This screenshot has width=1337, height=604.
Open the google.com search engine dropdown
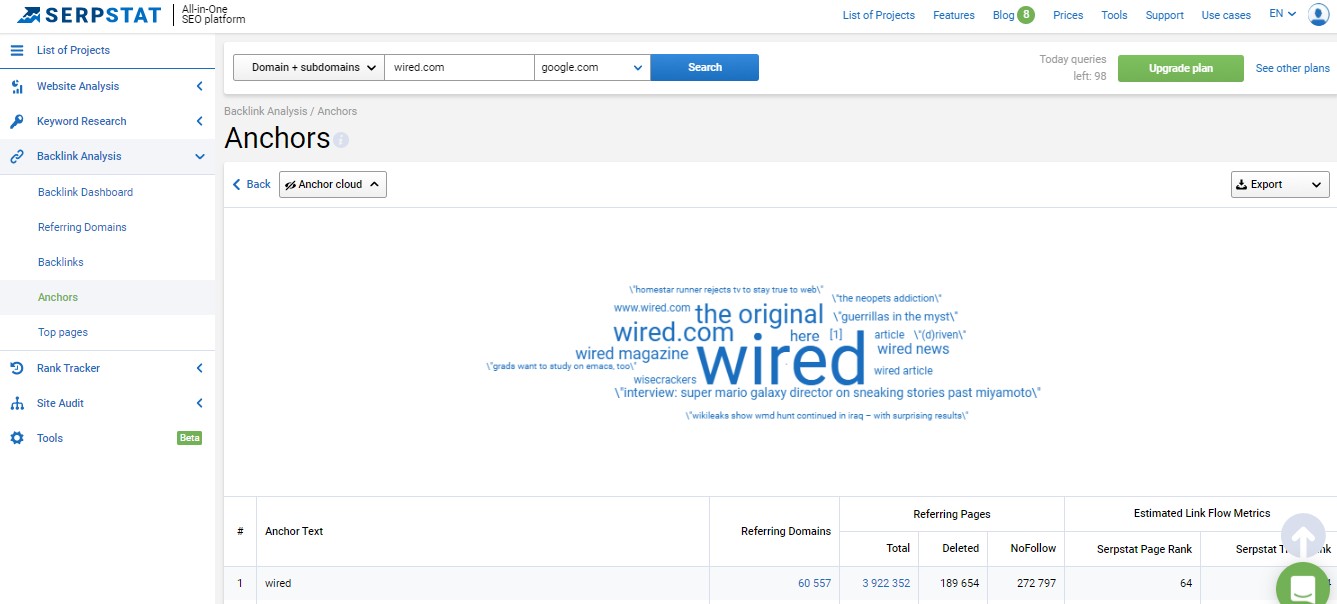(592, 67)
